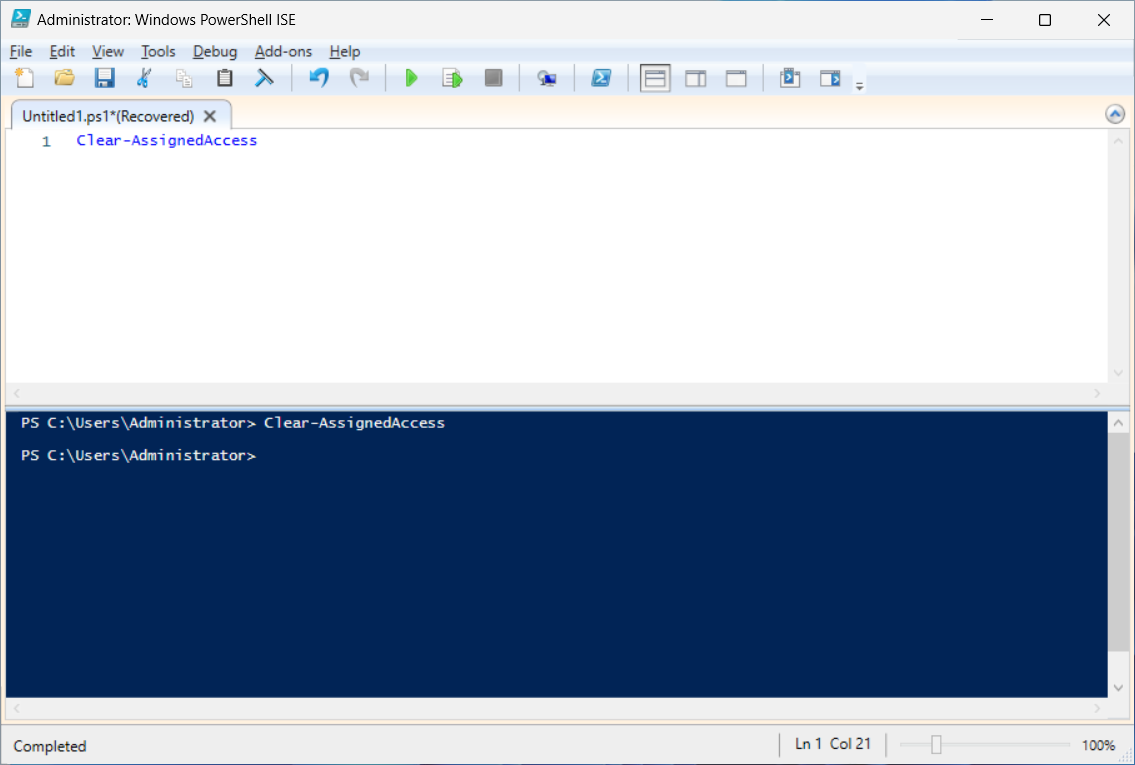Viewport: 1135px width, 765px height.
Task: Open the Help menu
Action: coord(345,51)
